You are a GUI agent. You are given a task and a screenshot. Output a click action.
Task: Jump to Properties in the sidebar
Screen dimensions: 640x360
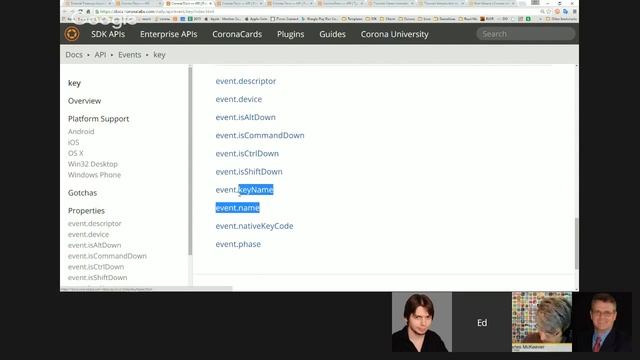(86, 211)
